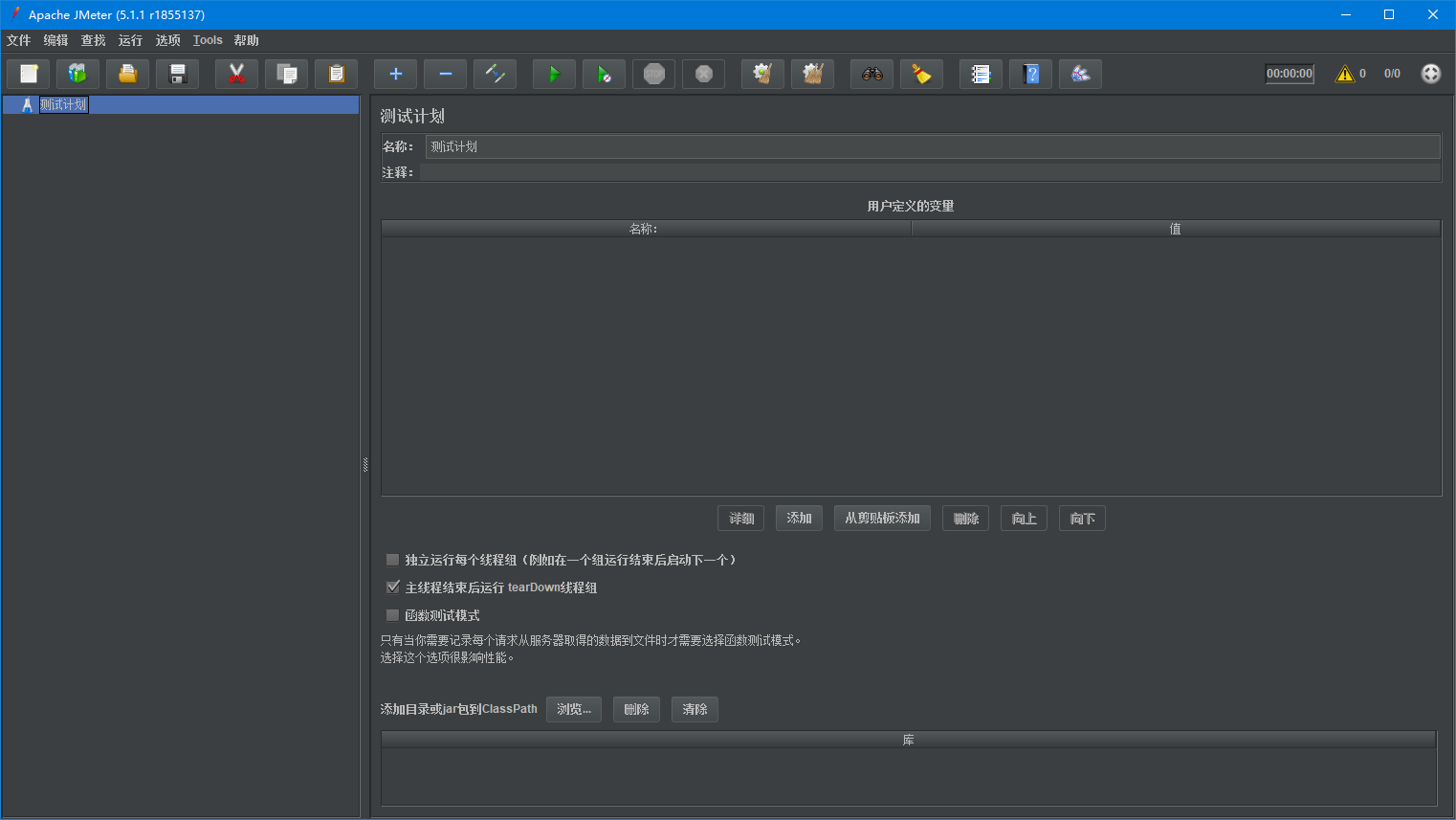Viewport: 1456px width, 820px height.
Task: Click the 清除 classpath button
Action: [x=695, y=709]
